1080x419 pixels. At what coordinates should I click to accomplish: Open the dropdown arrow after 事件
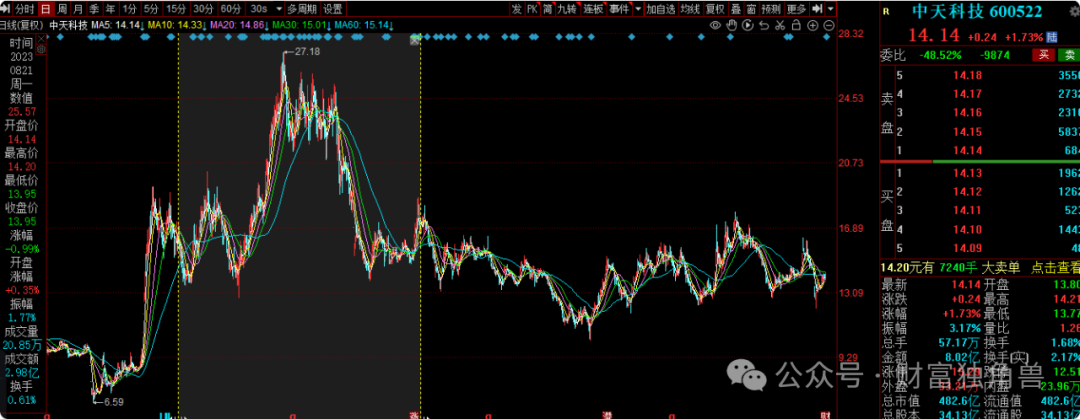[638, 9]
